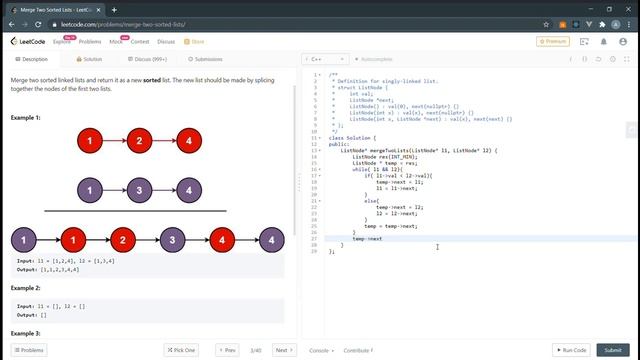
Task: Submit the solution
Action: point(613,350)
